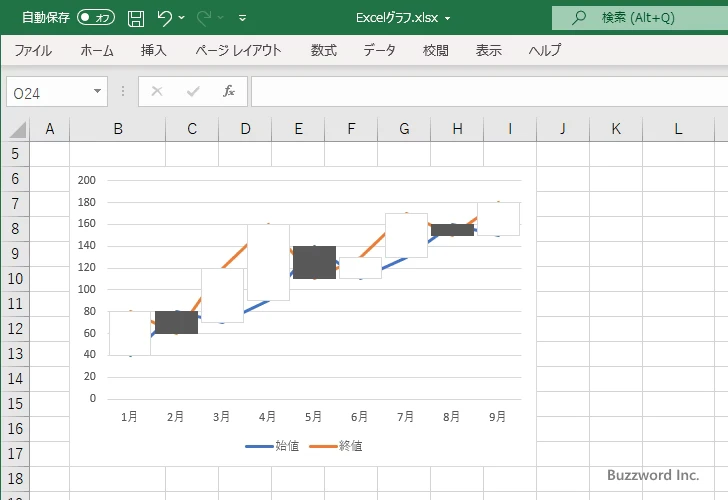Select the white up-bar at 1月

(x=130, y=333)
